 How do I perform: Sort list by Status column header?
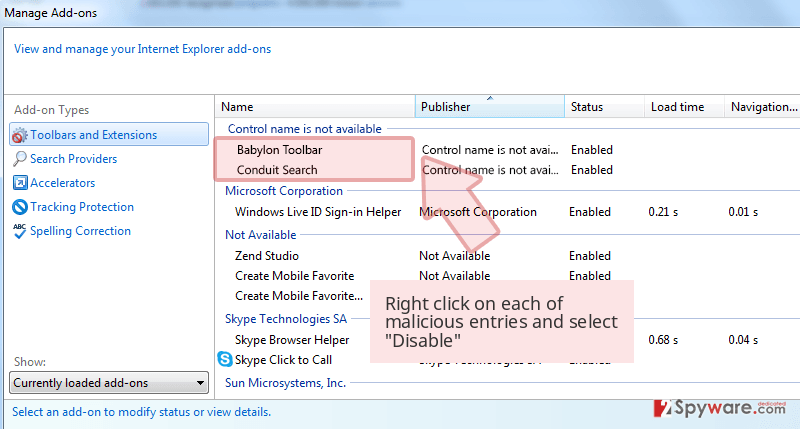coord(605,107)
